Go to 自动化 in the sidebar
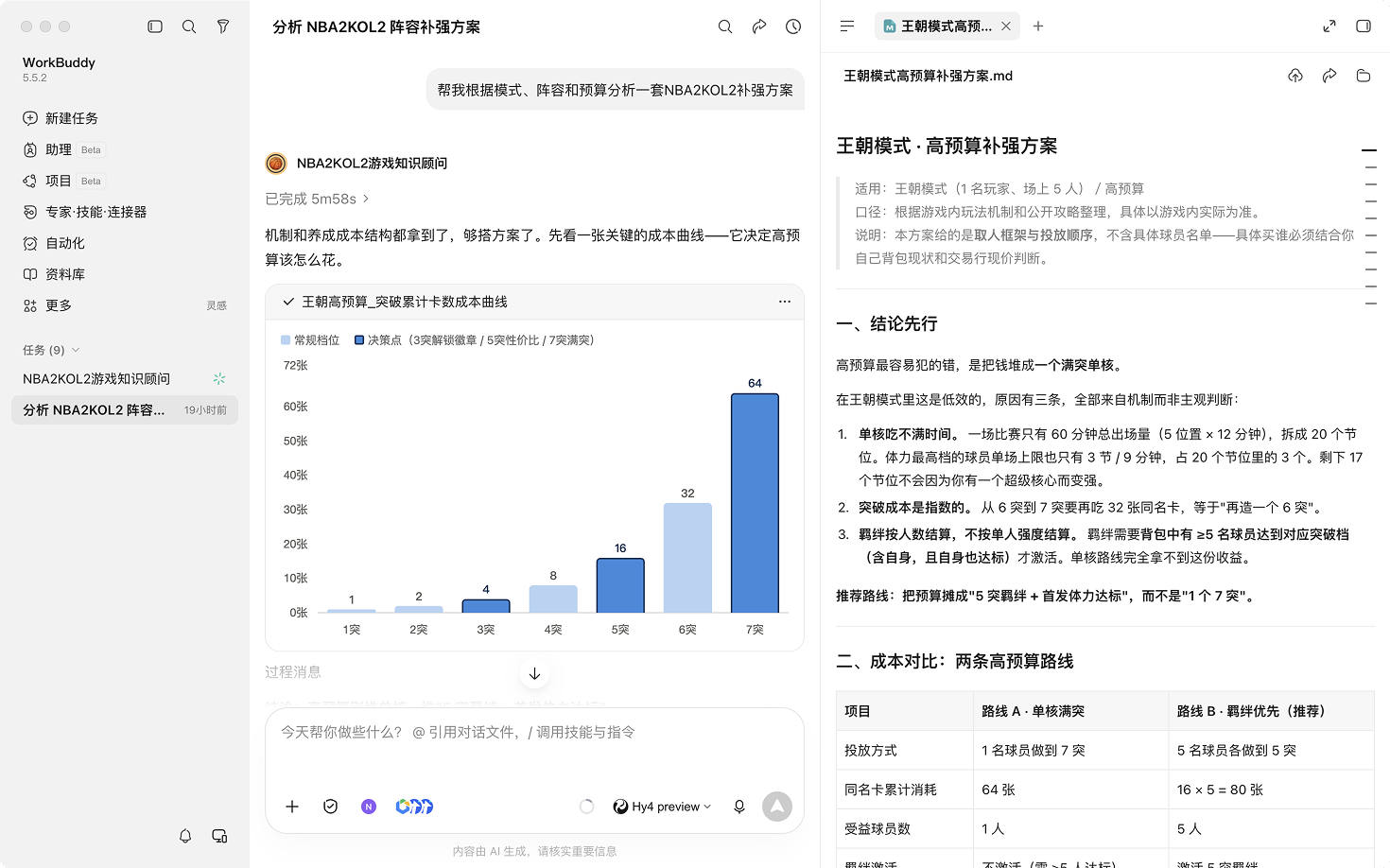Viewport: 1390px width, 868px height. 125,243
